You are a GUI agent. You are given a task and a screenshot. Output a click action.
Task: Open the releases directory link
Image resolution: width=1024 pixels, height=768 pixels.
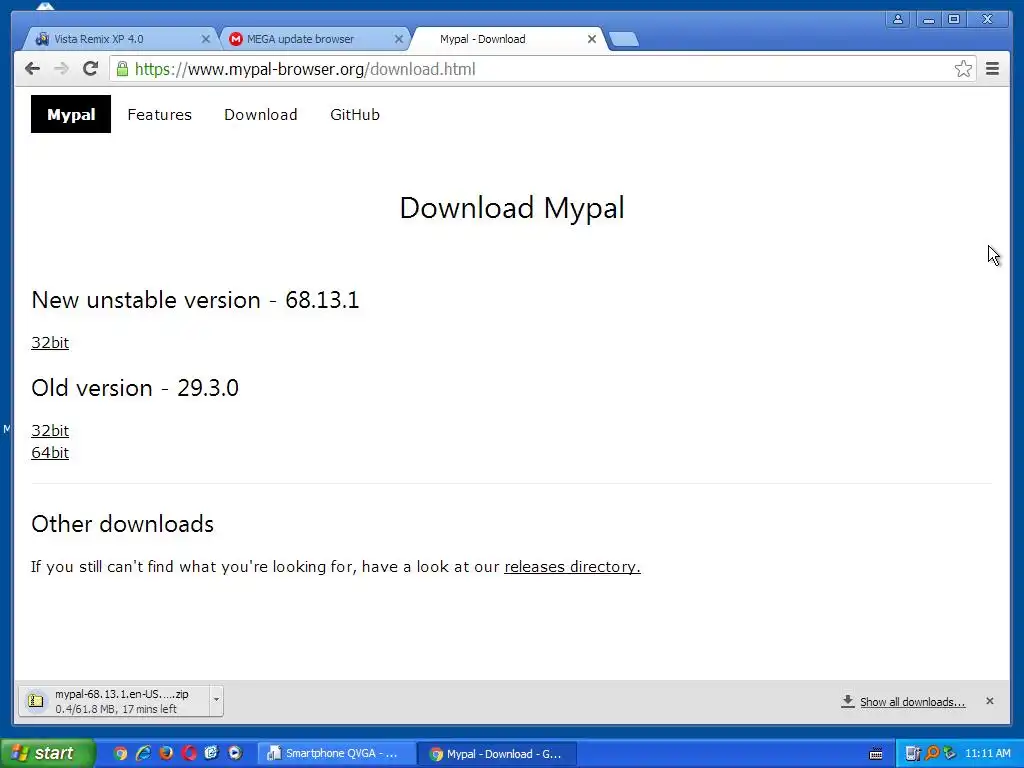572,567
